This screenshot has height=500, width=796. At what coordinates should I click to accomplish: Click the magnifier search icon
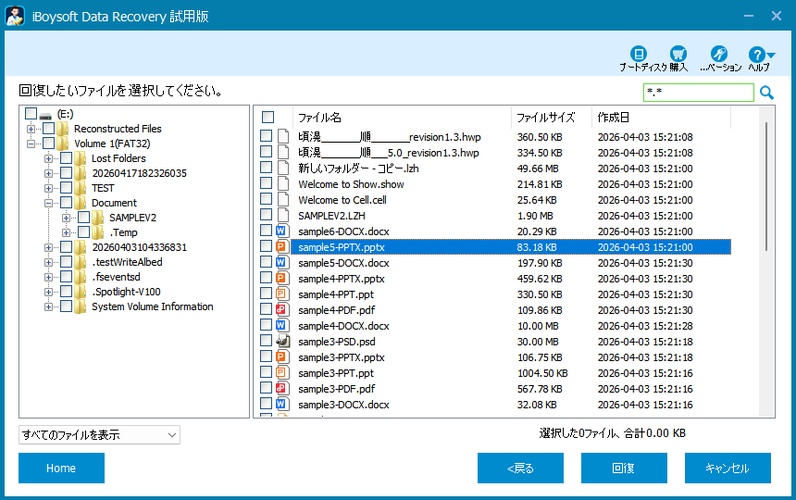767,92
